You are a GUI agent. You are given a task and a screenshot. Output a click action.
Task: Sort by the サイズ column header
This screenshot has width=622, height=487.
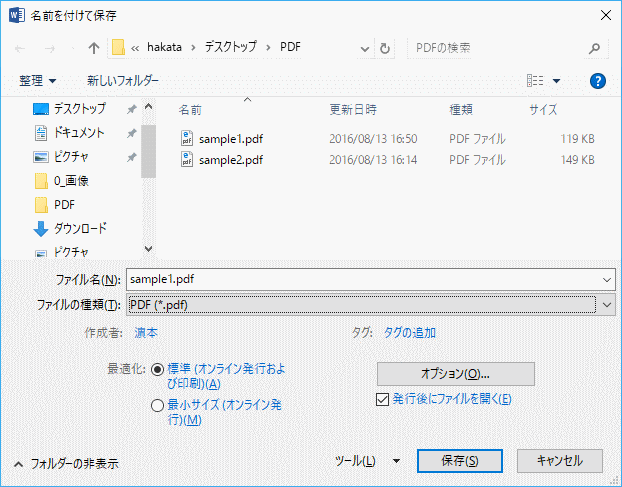[543, 110]
